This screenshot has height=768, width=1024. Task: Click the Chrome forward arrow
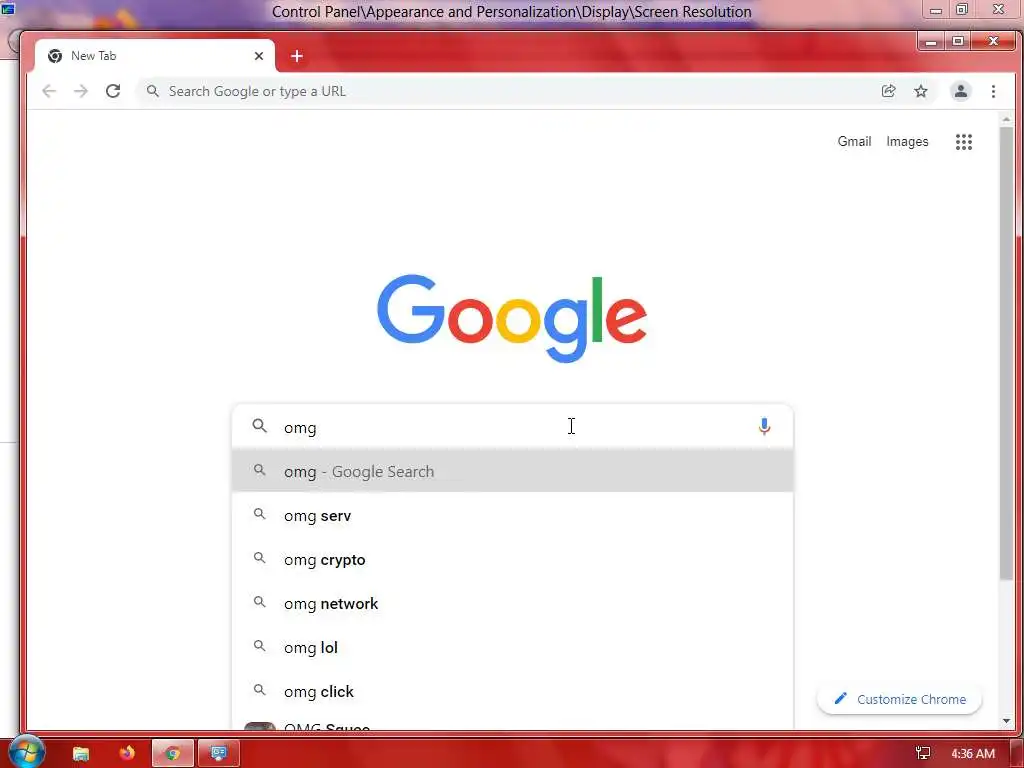[x=81, y=91]
